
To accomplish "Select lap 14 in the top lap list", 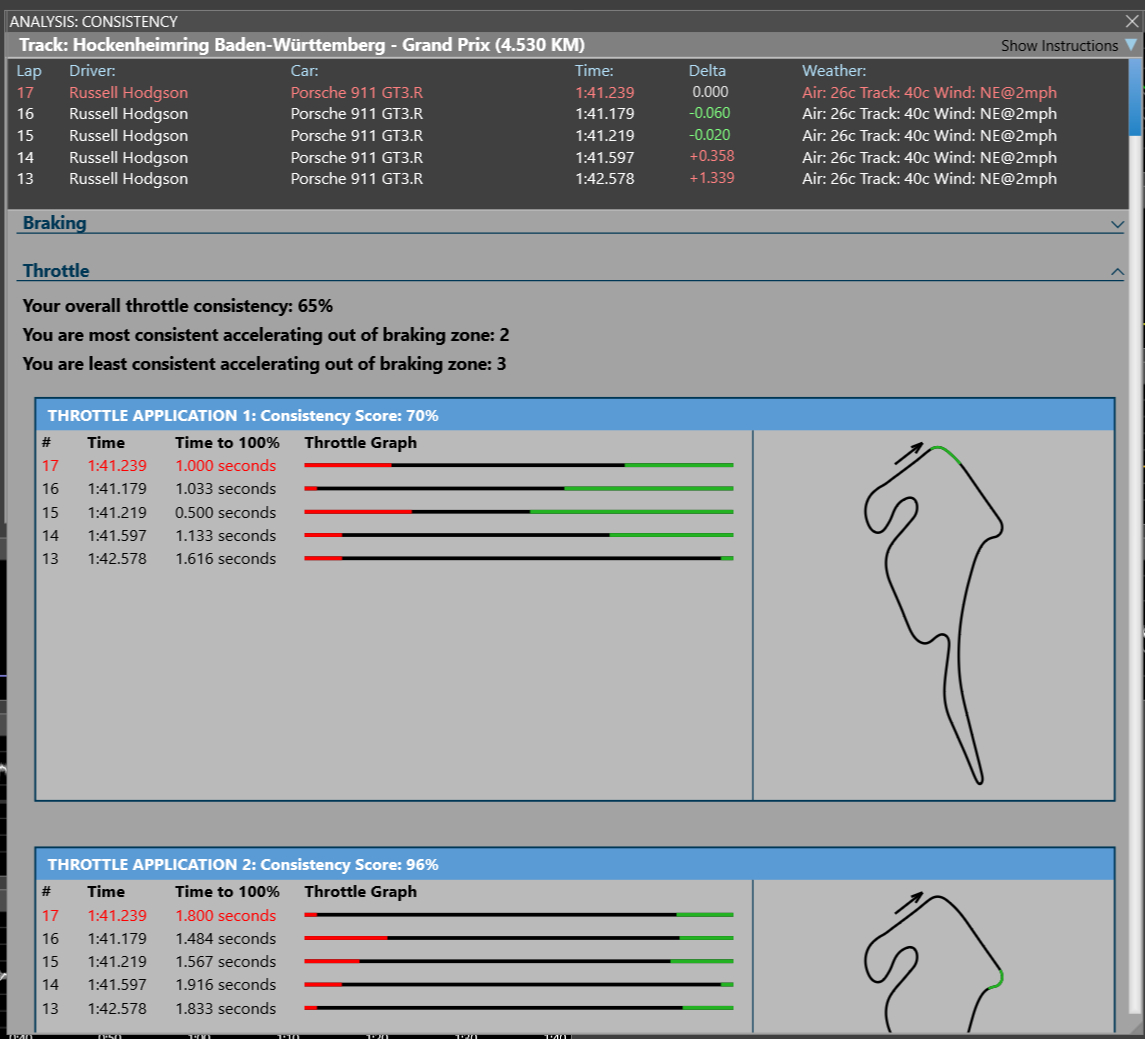I will (537, 158).
